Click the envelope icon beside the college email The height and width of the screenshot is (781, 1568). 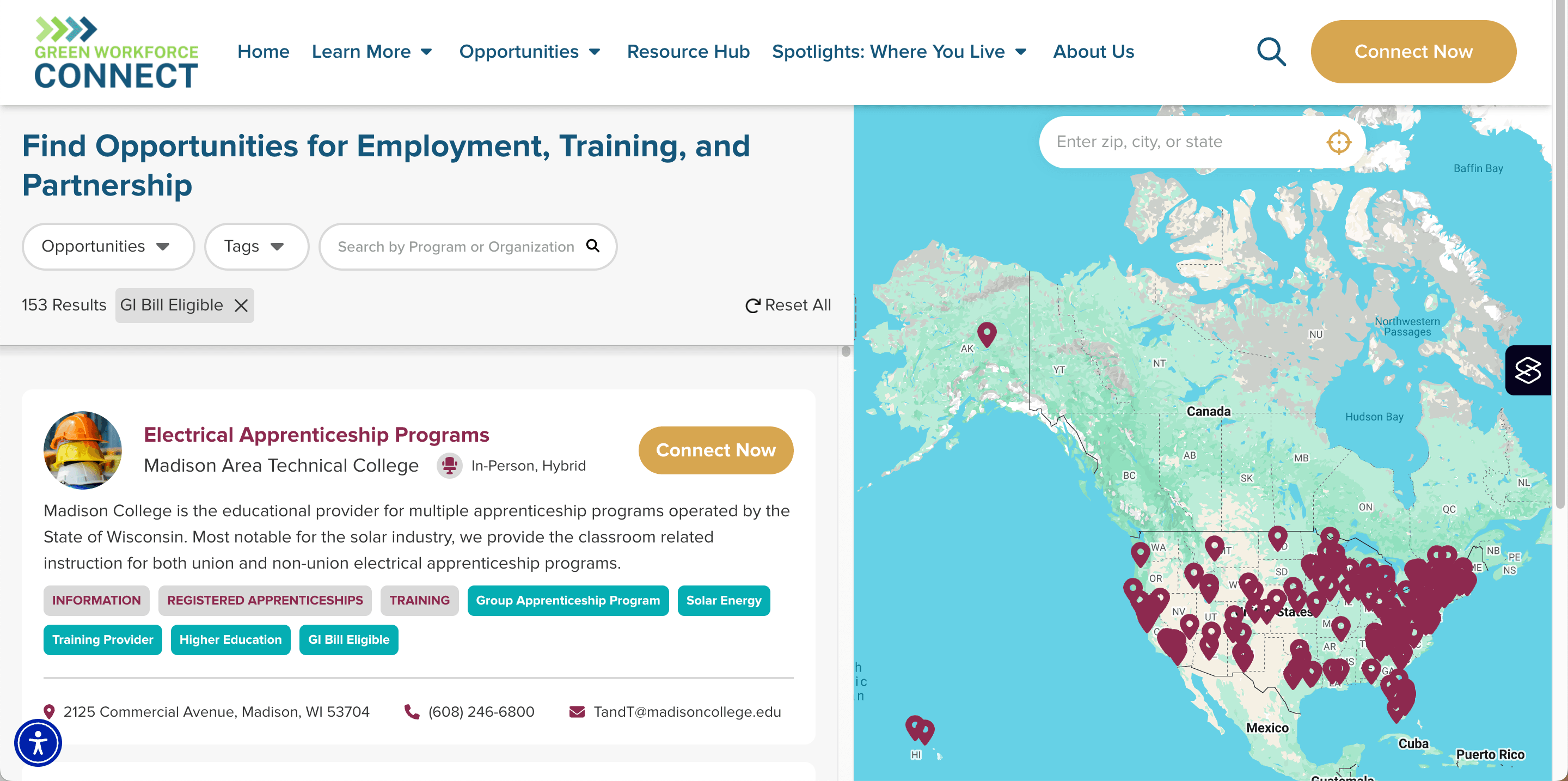point(576,711)
